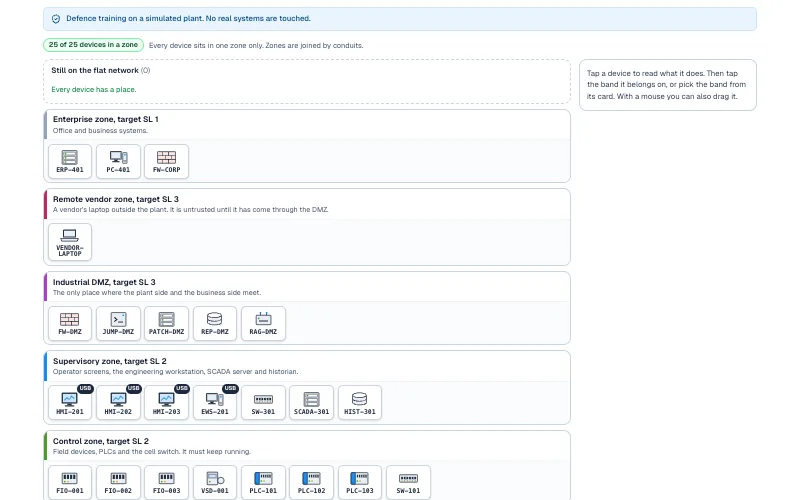This screenshot has height=500, width=800.
Task: Click the 'Office and business systems.' description
Action: [101, 131]
